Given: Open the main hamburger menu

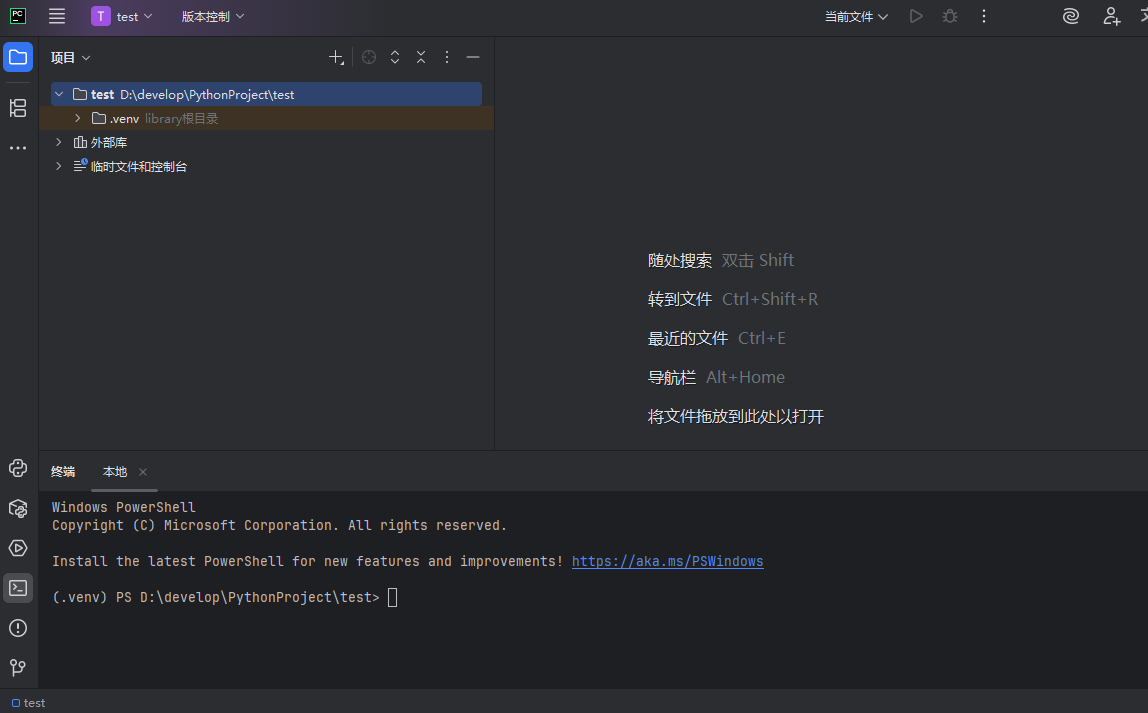Looking at the screenshot, I should click(x=57, y=16).
